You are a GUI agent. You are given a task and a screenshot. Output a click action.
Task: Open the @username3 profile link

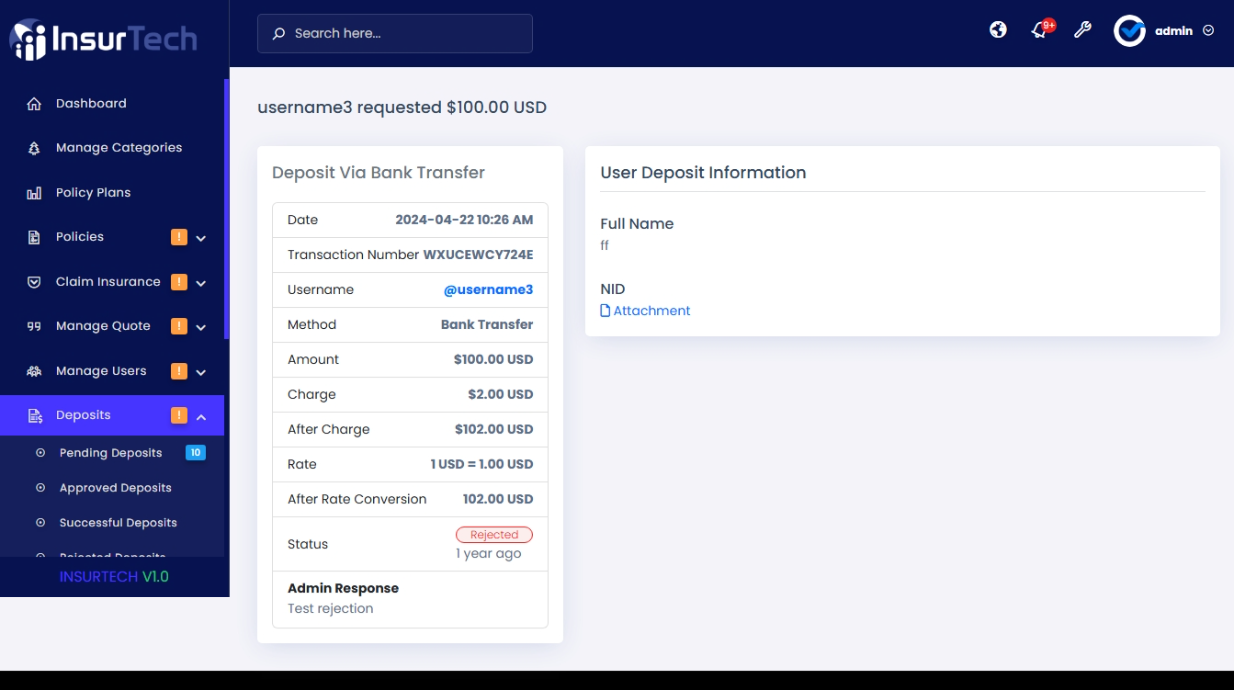488,290
